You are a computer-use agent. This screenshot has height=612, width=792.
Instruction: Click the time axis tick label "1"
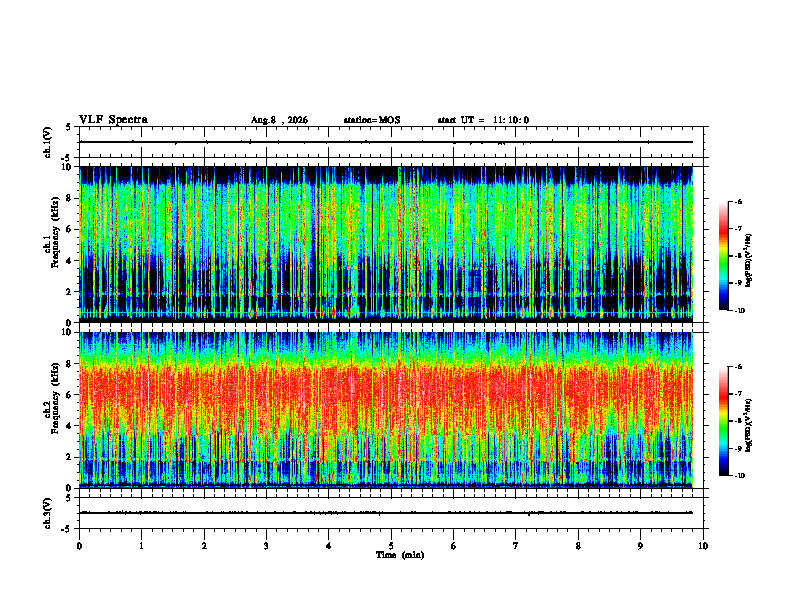[141, 546]
